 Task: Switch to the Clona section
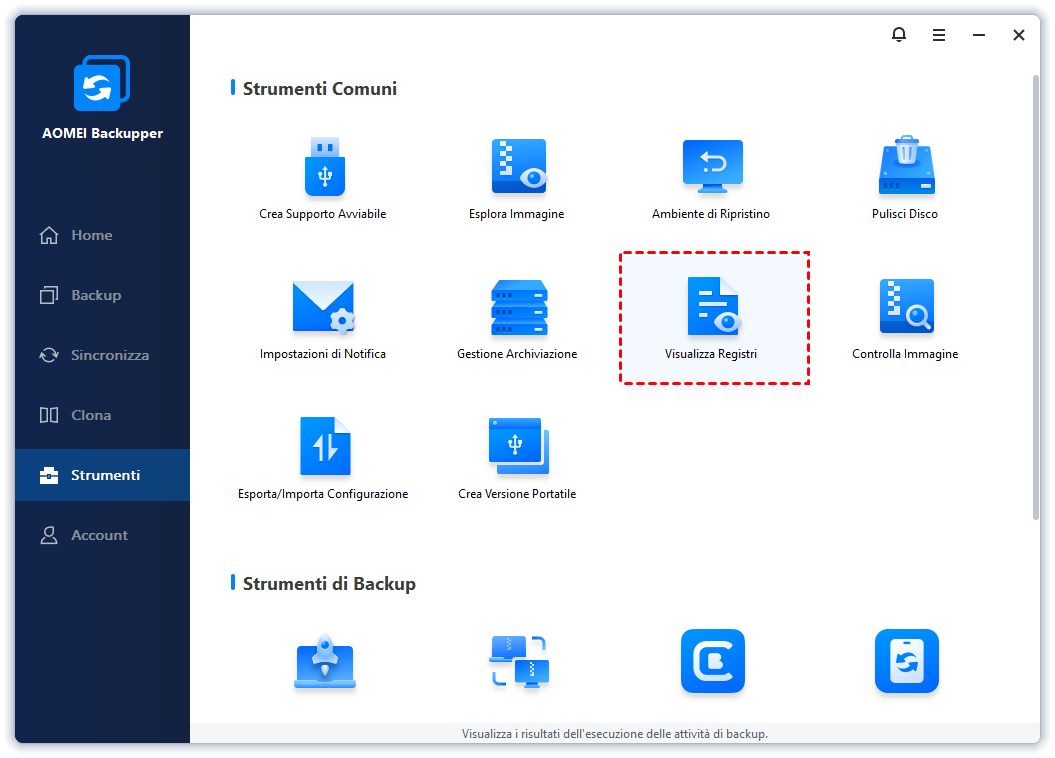102,415
